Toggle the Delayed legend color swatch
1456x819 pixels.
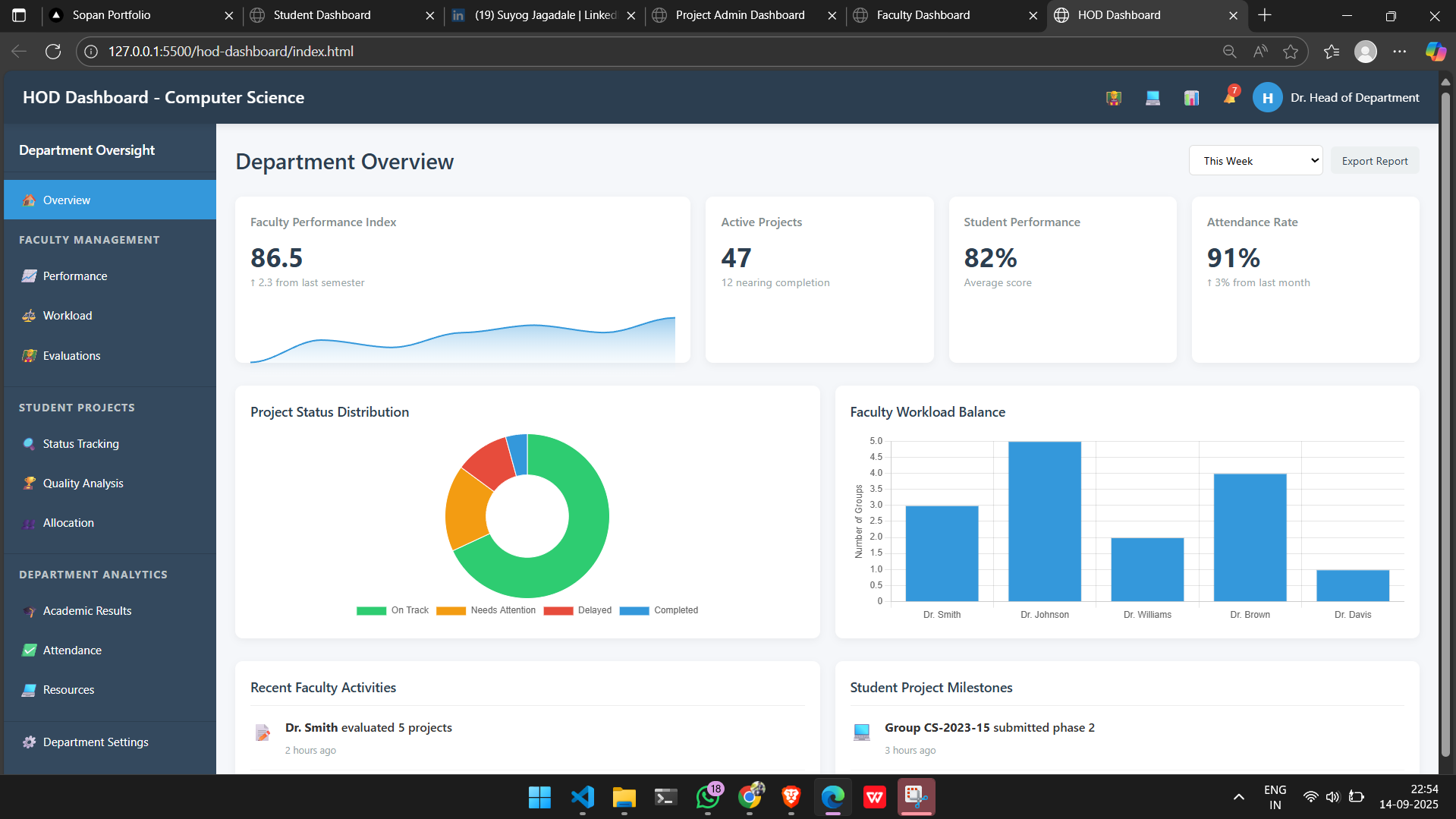(558, 611)
